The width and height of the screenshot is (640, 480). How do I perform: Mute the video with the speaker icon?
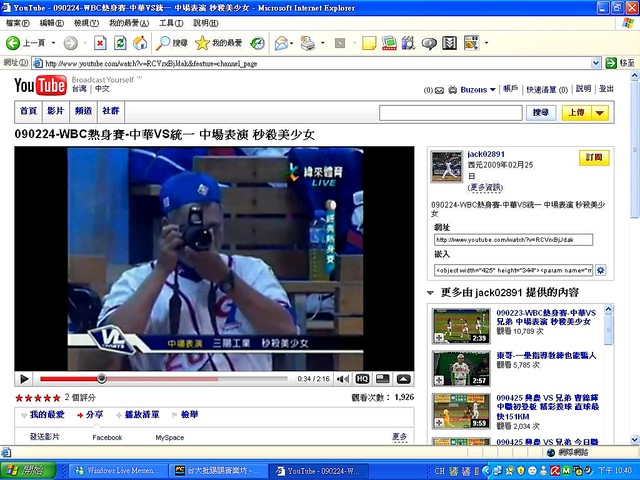343,379
